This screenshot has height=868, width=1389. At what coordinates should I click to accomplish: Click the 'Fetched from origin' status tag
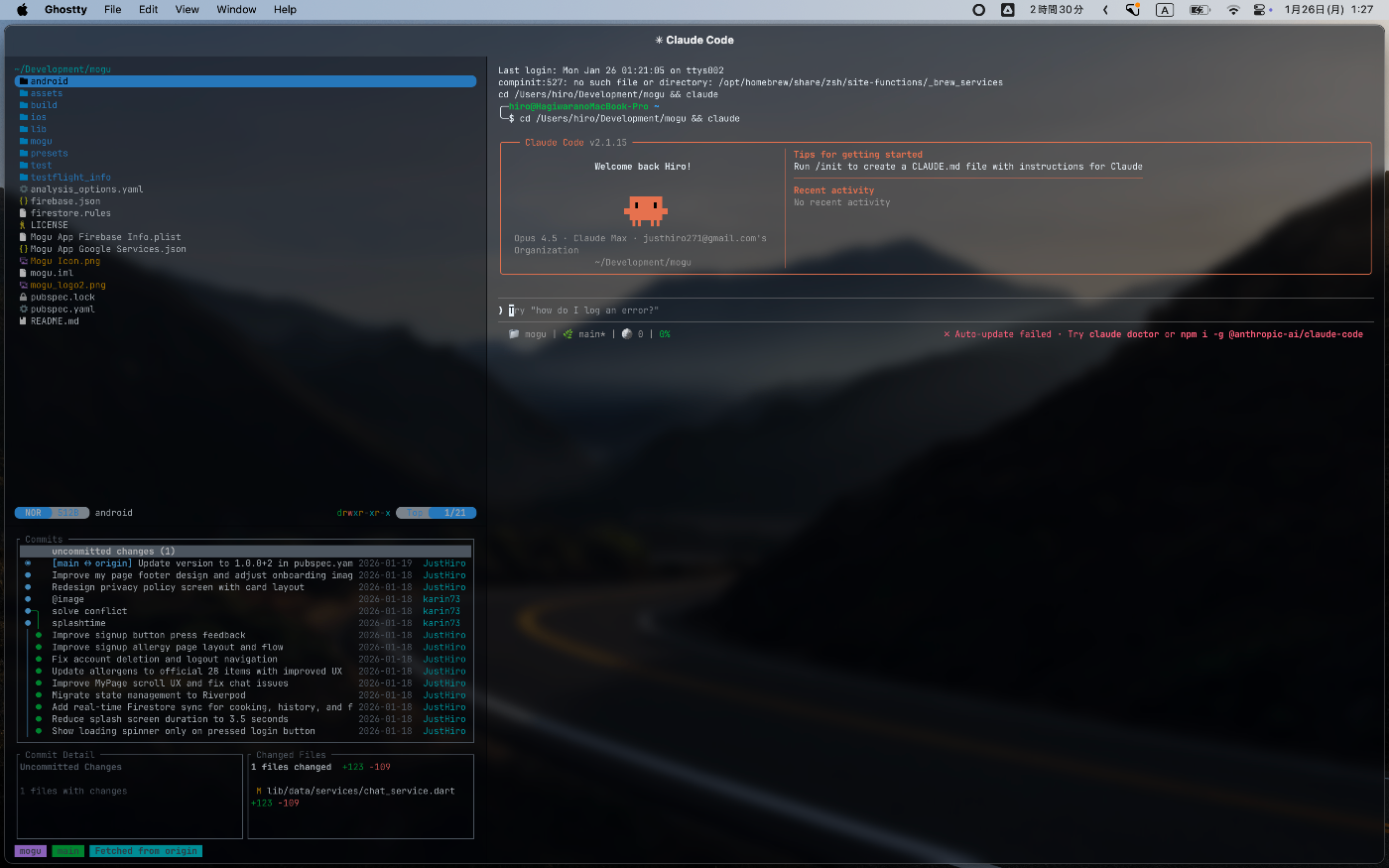146,851
